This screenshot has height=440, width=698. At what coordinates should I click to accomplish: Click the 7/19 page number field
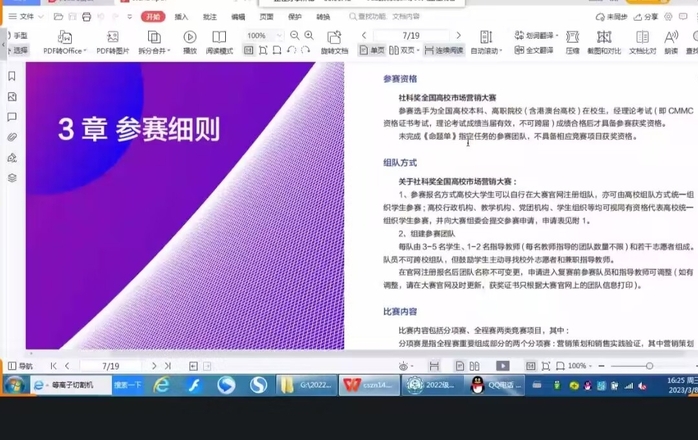point(411,35)
